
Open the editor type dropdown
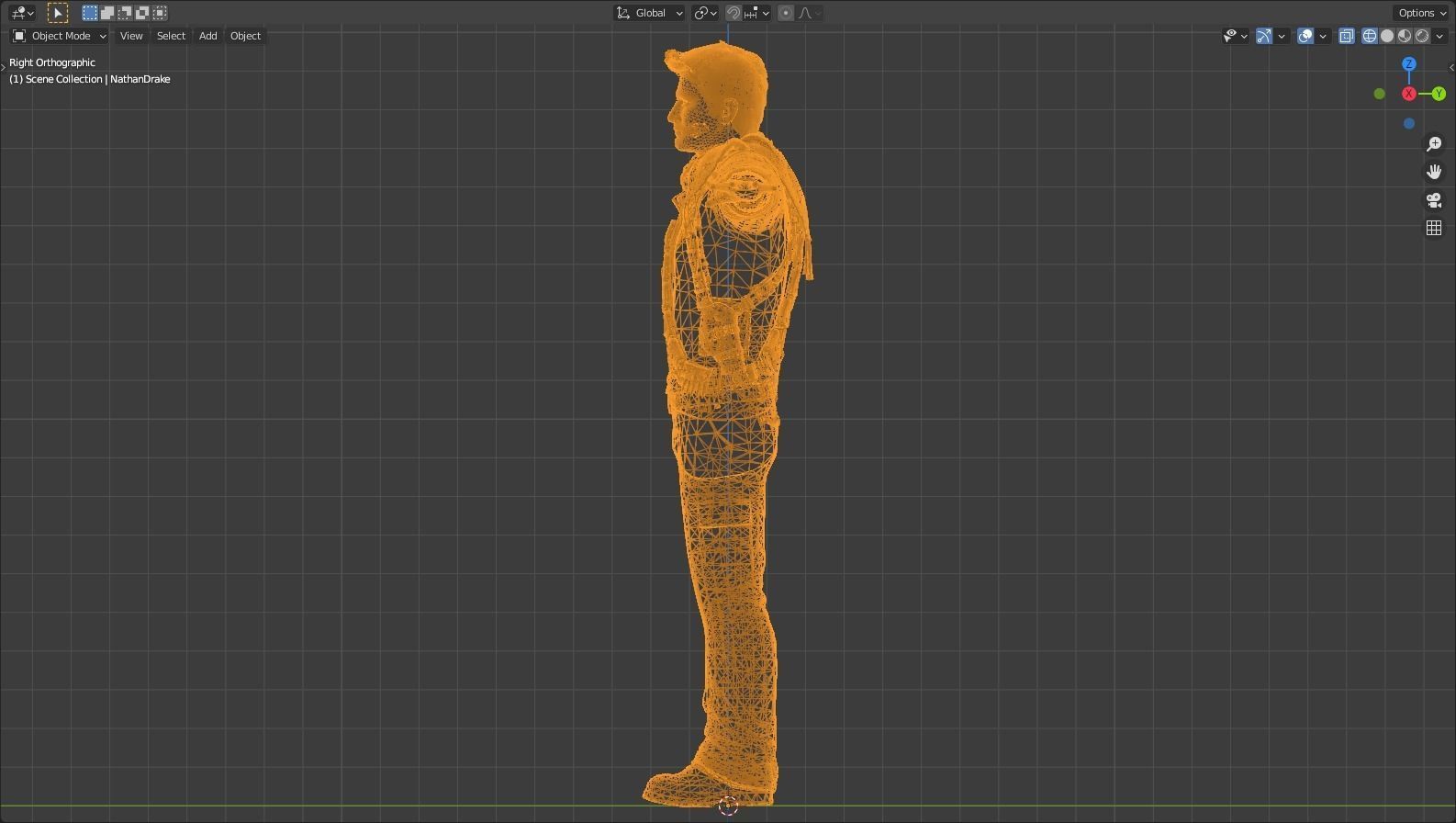(x=22, y=13)
